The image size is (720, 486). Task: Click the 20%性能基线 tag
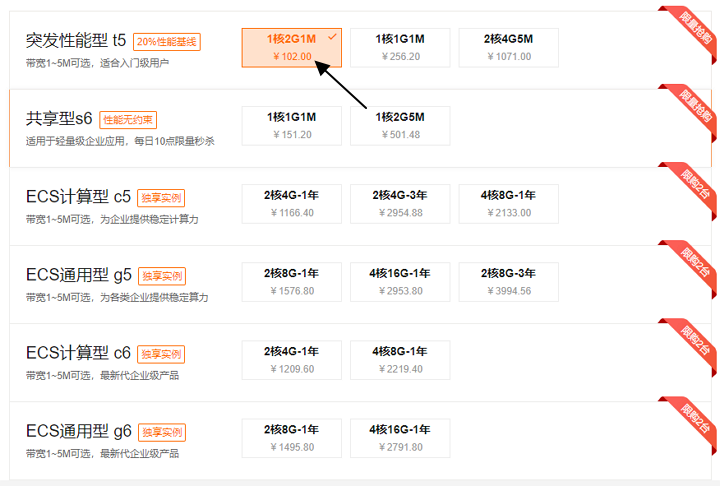point(167,42)
